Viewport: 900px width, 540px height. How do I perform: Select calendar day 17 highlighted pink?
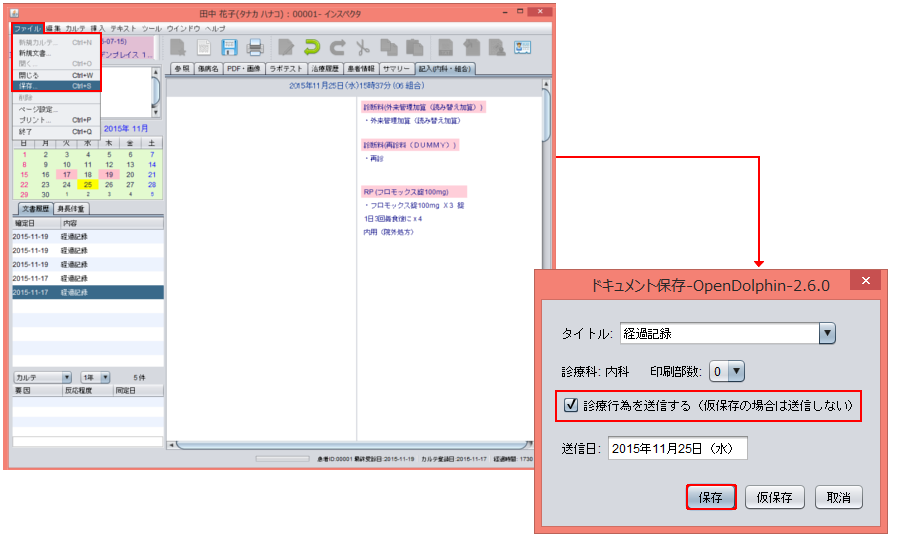point(67,174)
